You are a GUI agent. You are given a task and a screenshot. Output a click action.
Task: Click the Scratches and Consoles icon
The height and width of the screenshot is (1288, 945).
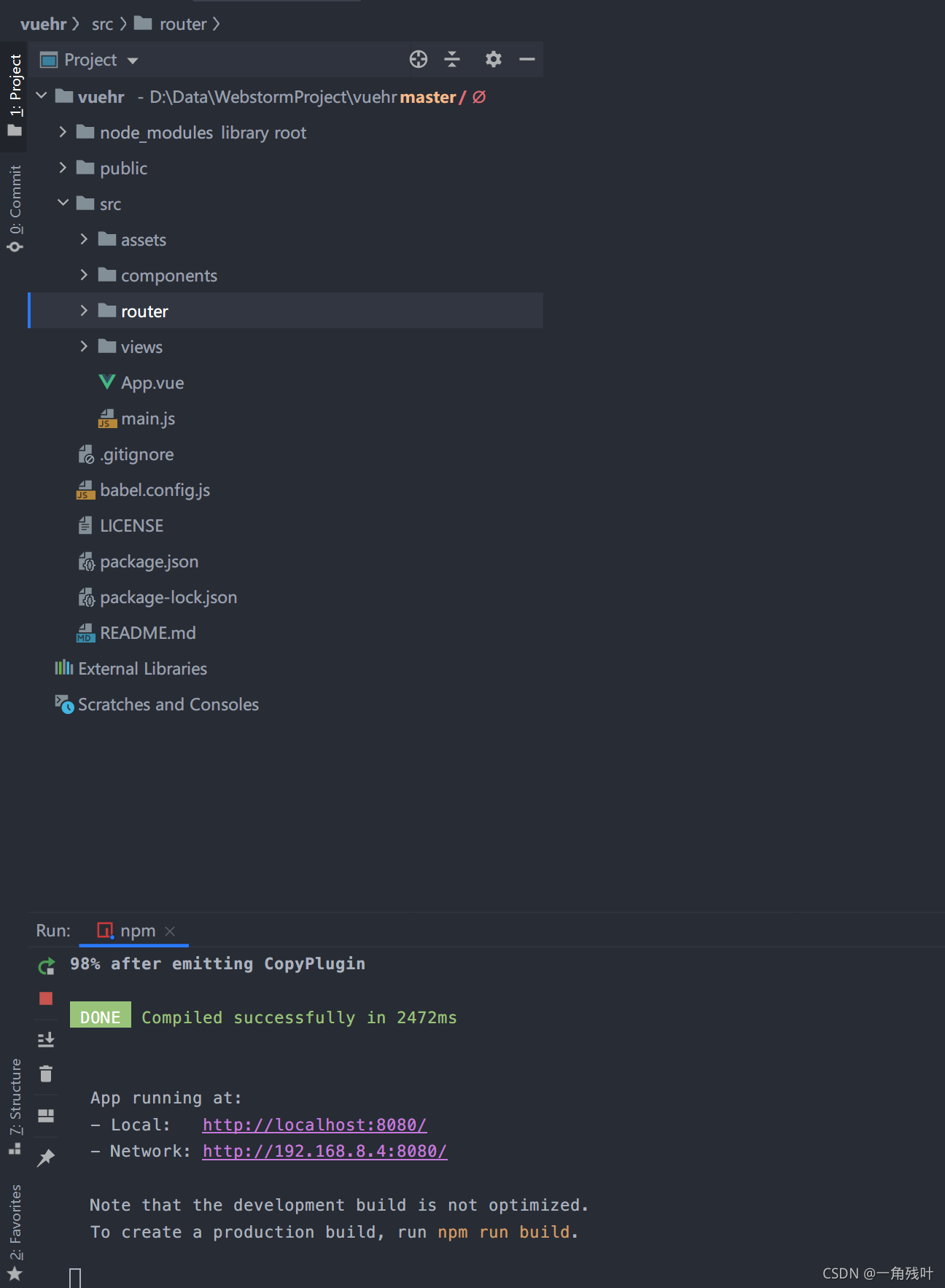[x=64, y=704]
